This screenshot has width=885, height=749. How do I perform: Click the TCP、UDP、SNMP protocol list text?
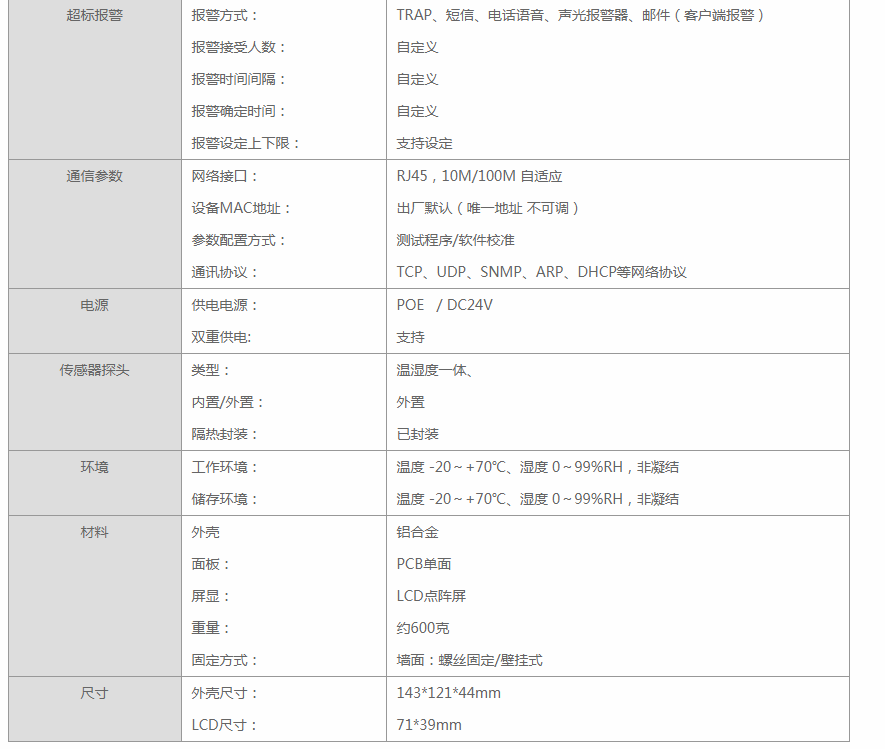click(x=541, y=273)
